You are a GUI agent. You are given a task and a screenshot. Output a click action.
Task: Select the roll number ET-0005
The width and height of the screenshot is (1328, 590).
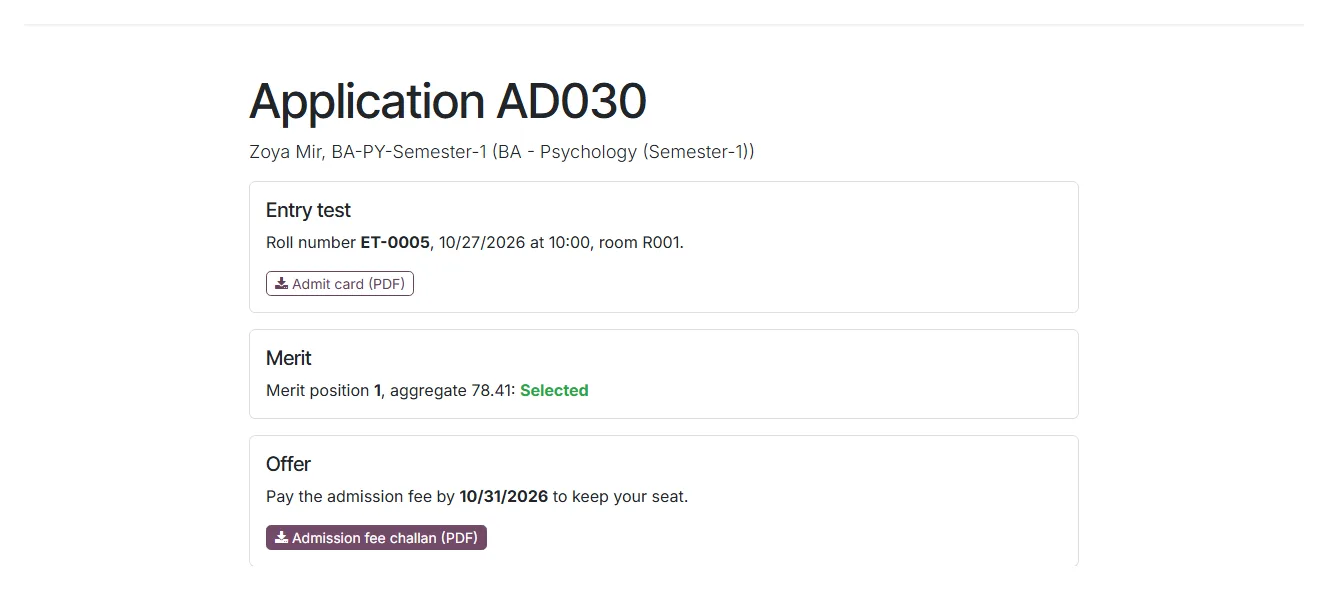coord(395,242)
